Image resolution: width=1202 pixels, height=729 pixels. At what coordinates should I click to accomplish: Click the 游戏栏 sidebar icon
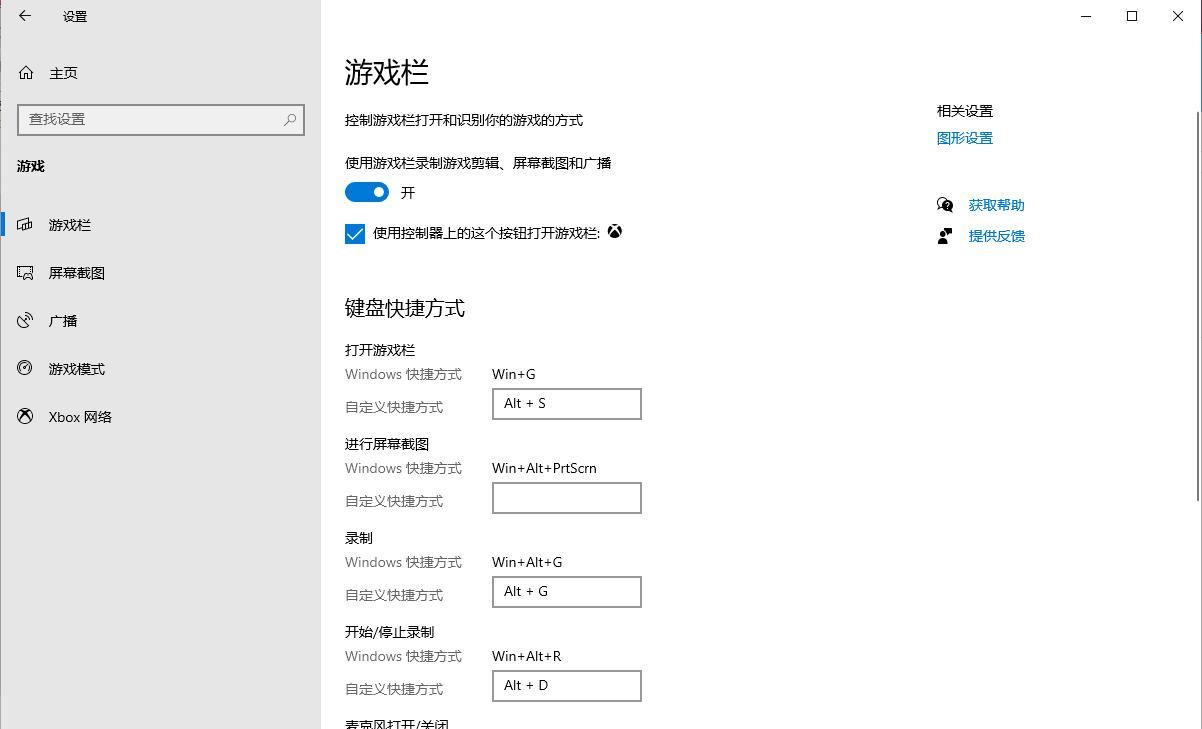tap(26, 225)
